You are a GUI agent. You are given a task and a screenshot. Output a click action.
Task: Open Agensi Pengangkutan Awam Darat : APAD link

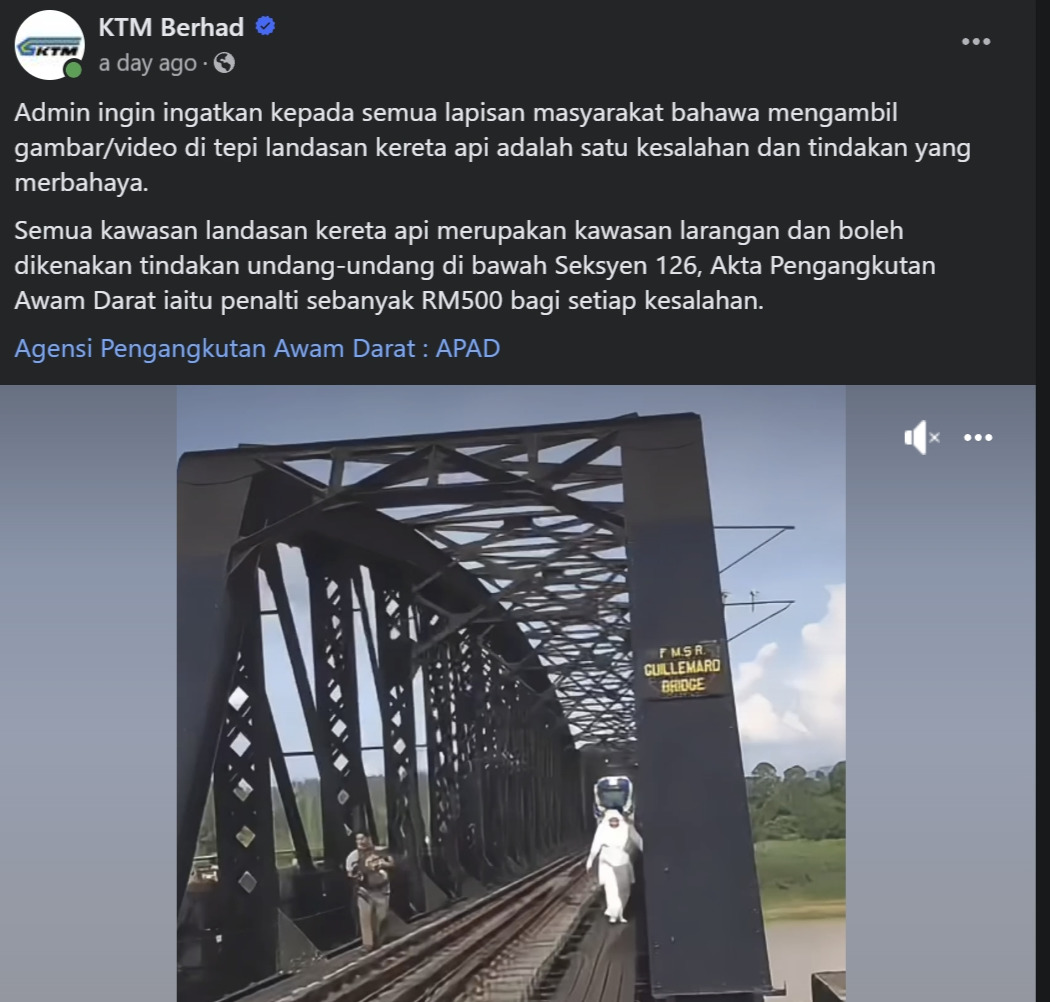(x=257, y=348)
